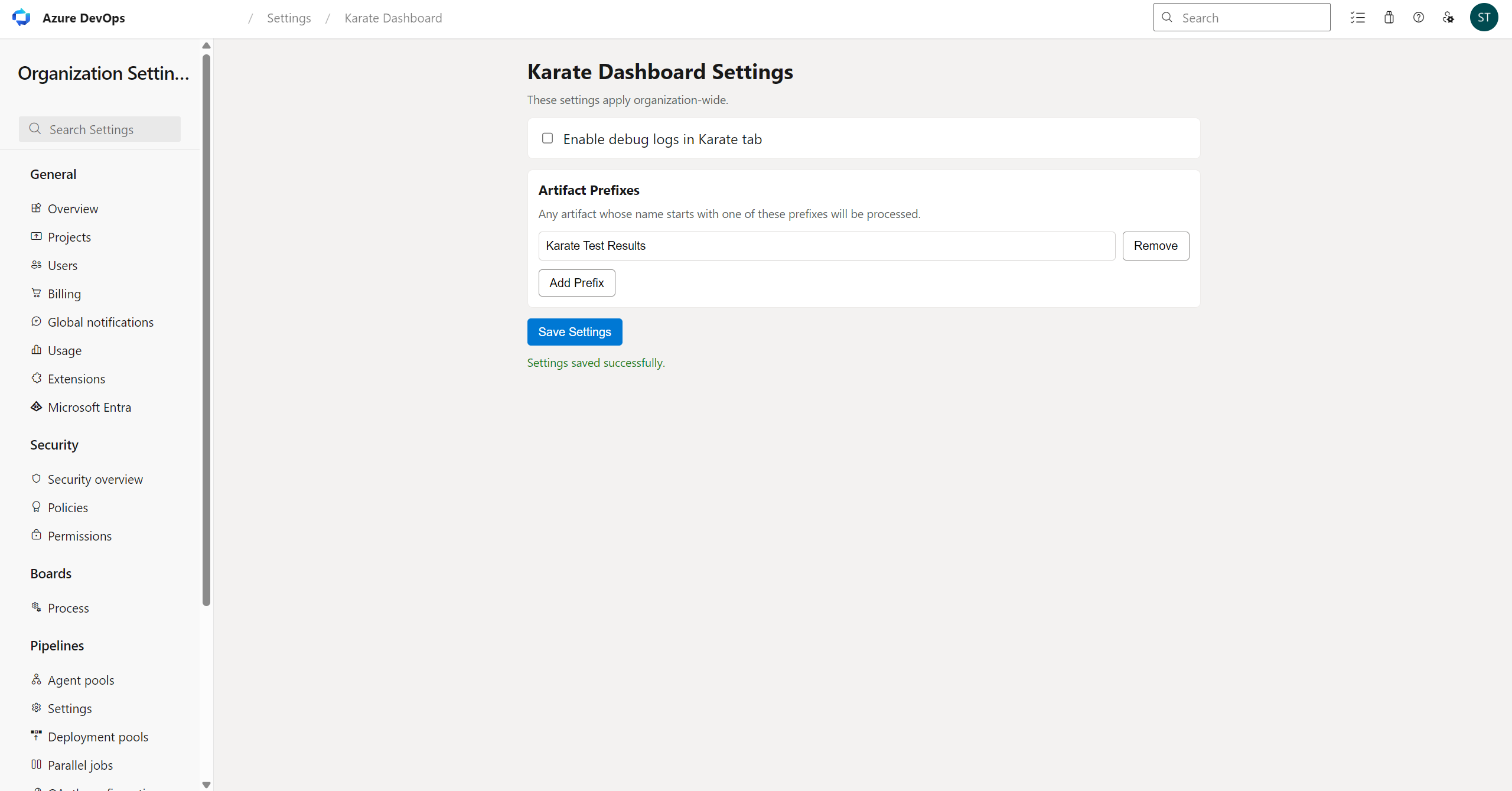Open the Marketplace shopping bag icon

[x=1389, y=18]
